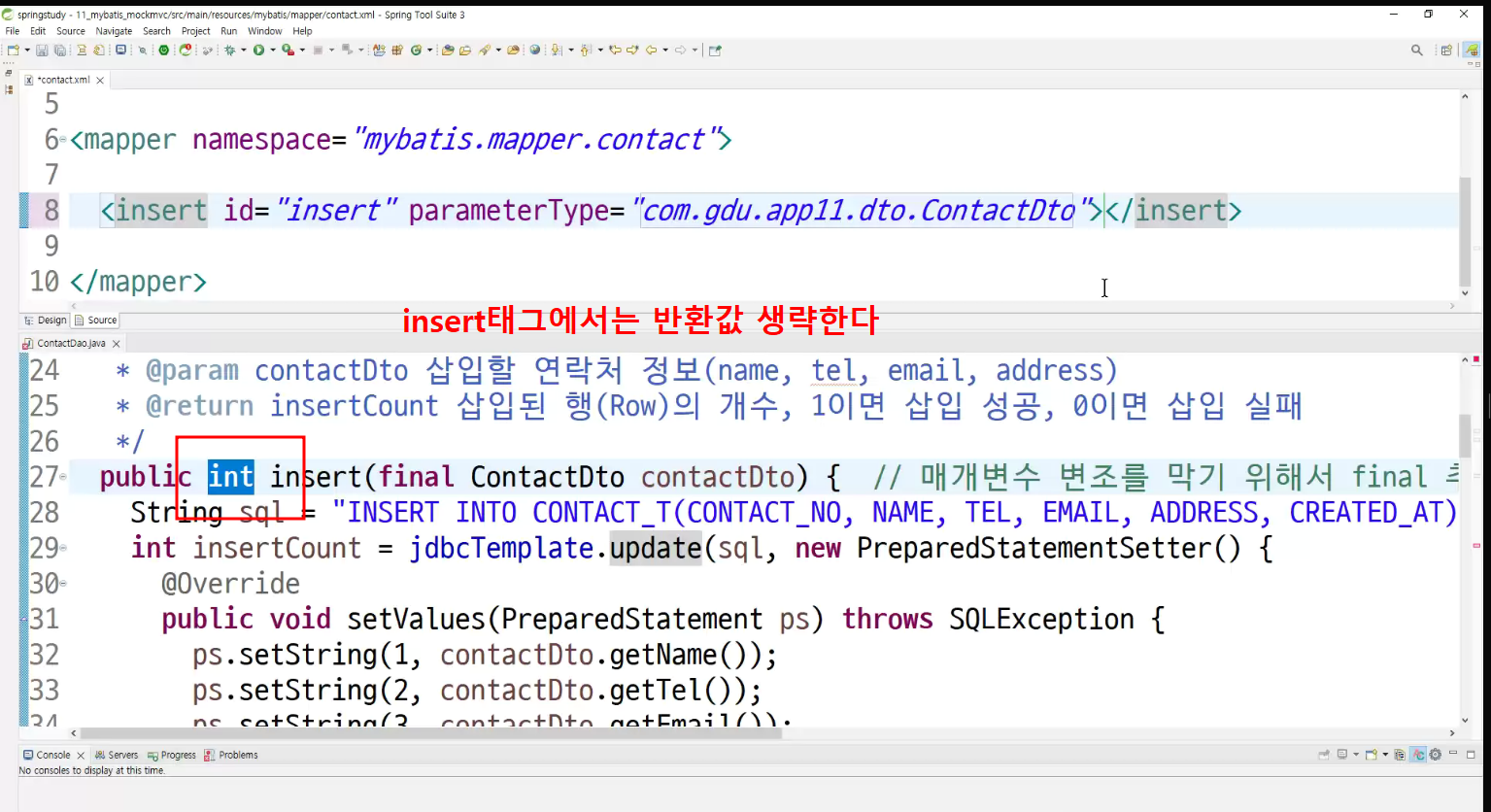This screenshot has height=812, width=1491.
Task: Open the File menu
Action: pos(13,31)
